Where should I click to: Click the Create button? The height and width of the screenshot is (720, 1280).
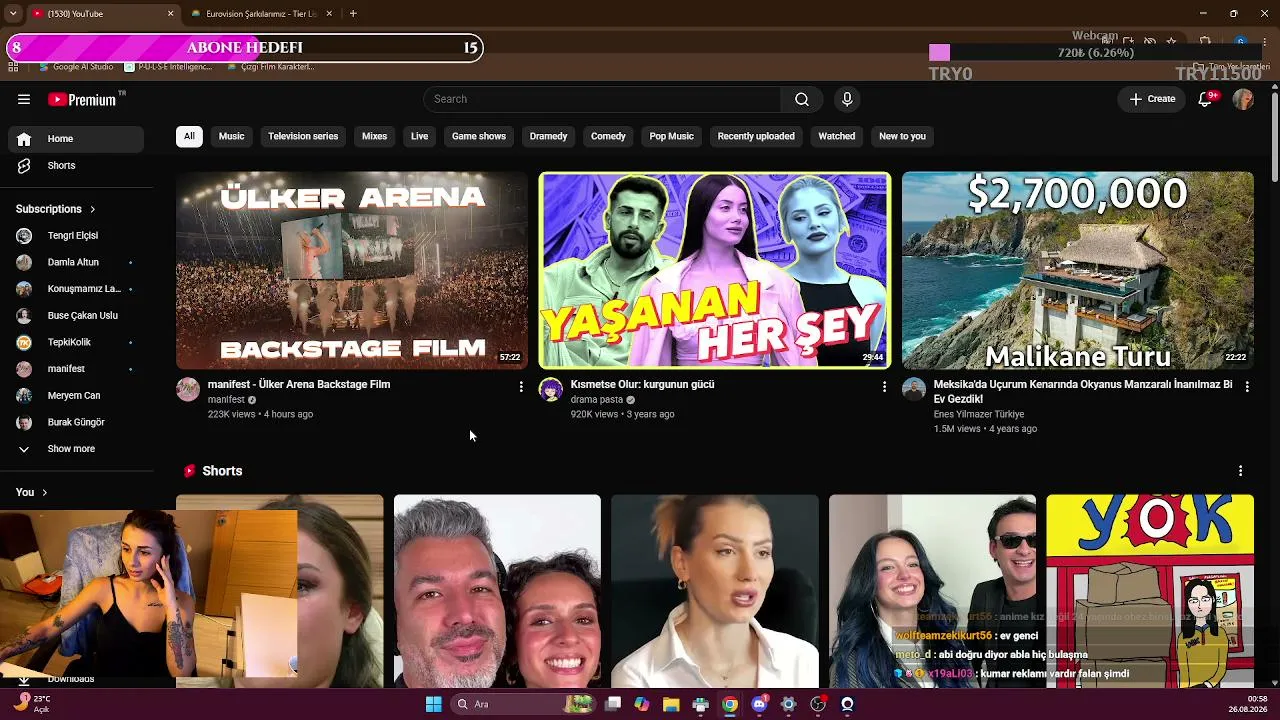(x=1152, y=99)
